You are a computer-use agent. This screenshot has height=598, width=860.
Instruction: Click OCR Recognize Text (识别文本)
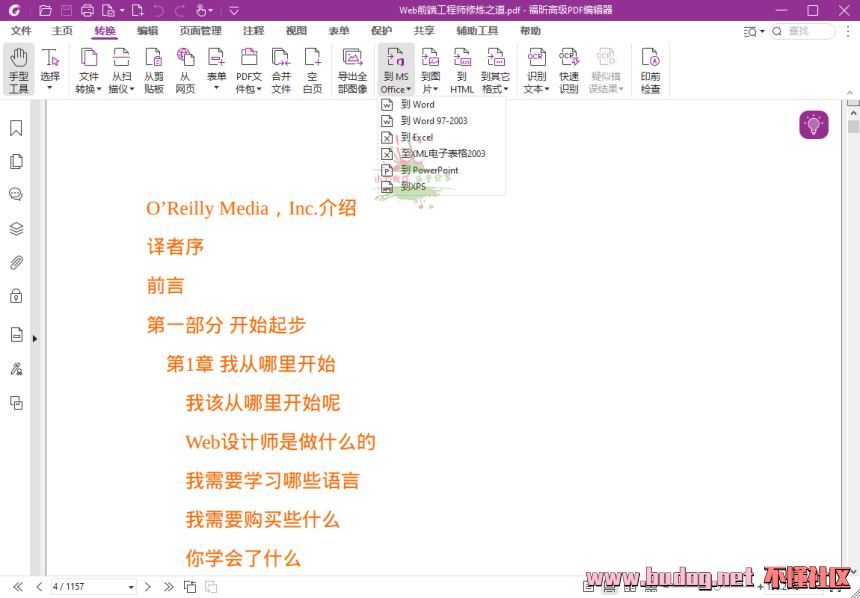tap(536, 70)
